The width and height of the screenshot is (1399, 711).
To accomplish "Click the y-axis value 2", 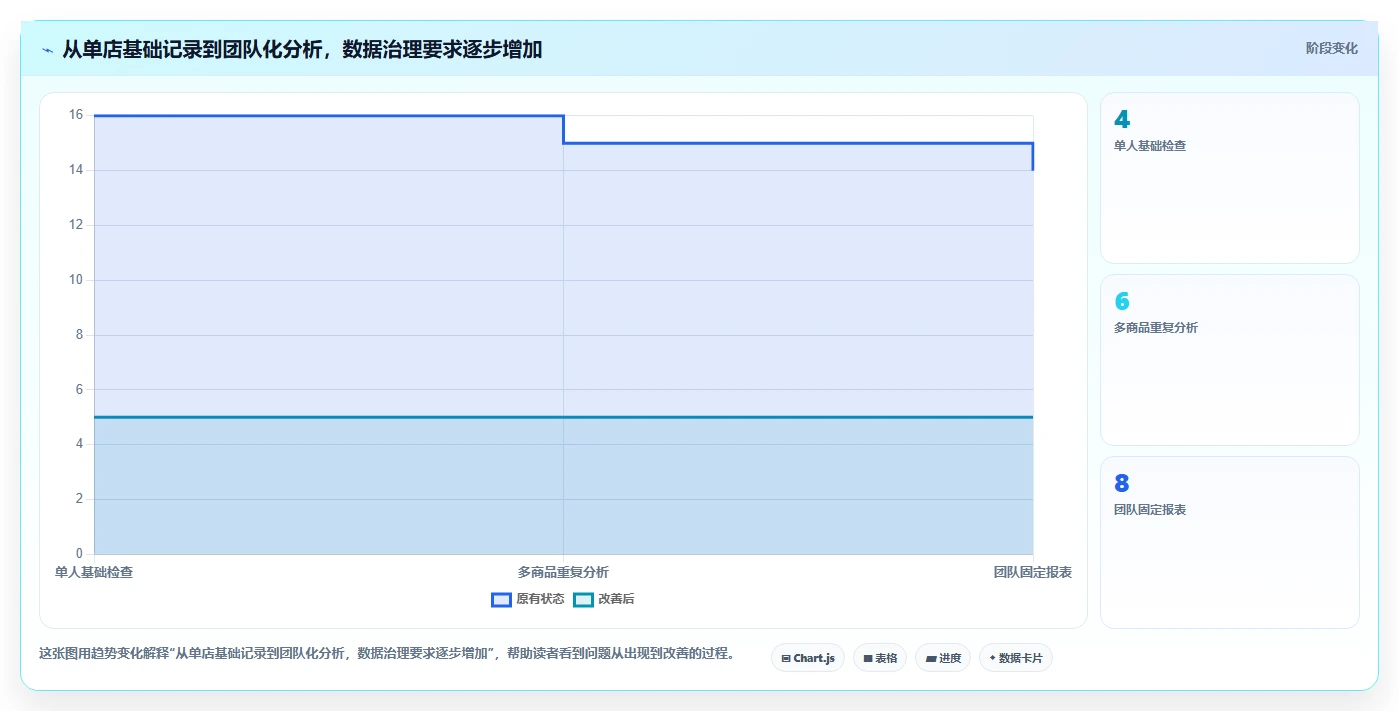I will (x=80, y=499).
